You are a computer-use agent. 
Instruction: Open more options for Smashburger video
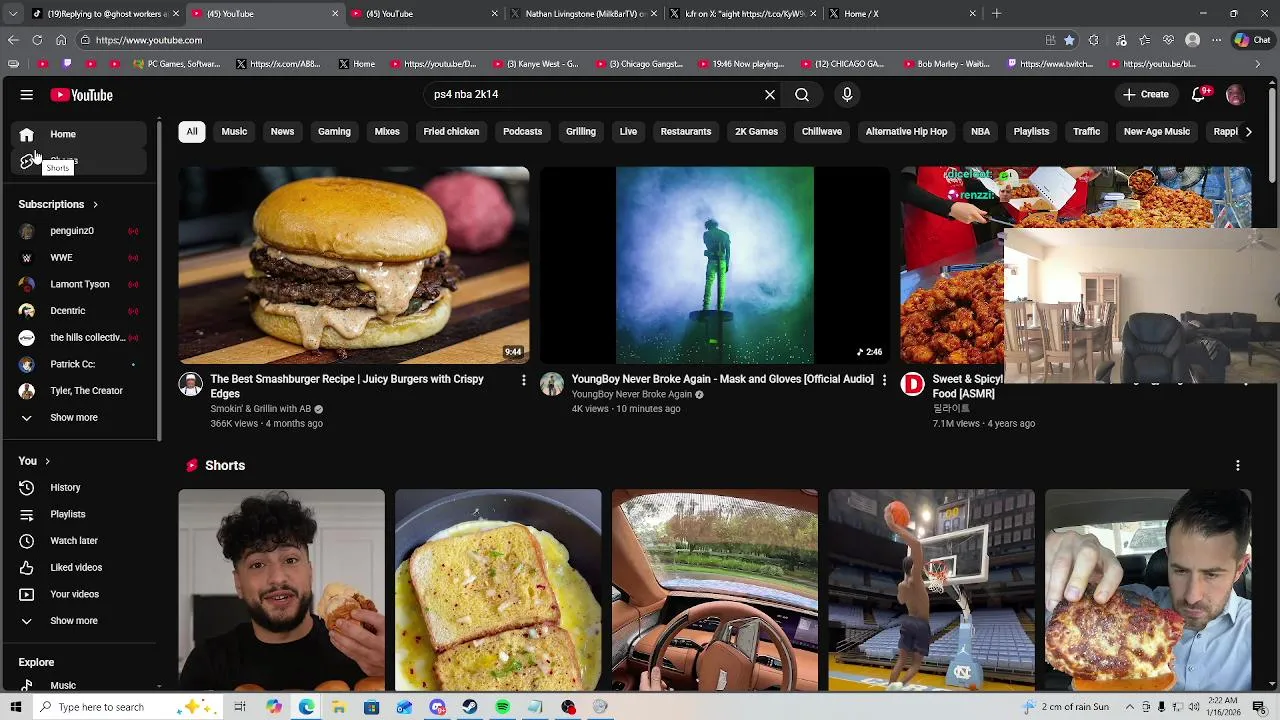click(x=523, y=380)
